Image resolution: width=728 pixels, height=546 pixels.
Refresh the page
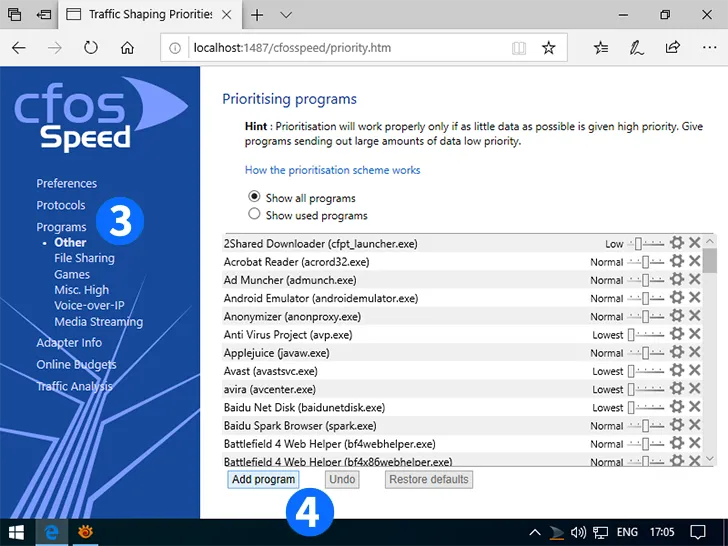pyautogui.click(x=91, y=47)
